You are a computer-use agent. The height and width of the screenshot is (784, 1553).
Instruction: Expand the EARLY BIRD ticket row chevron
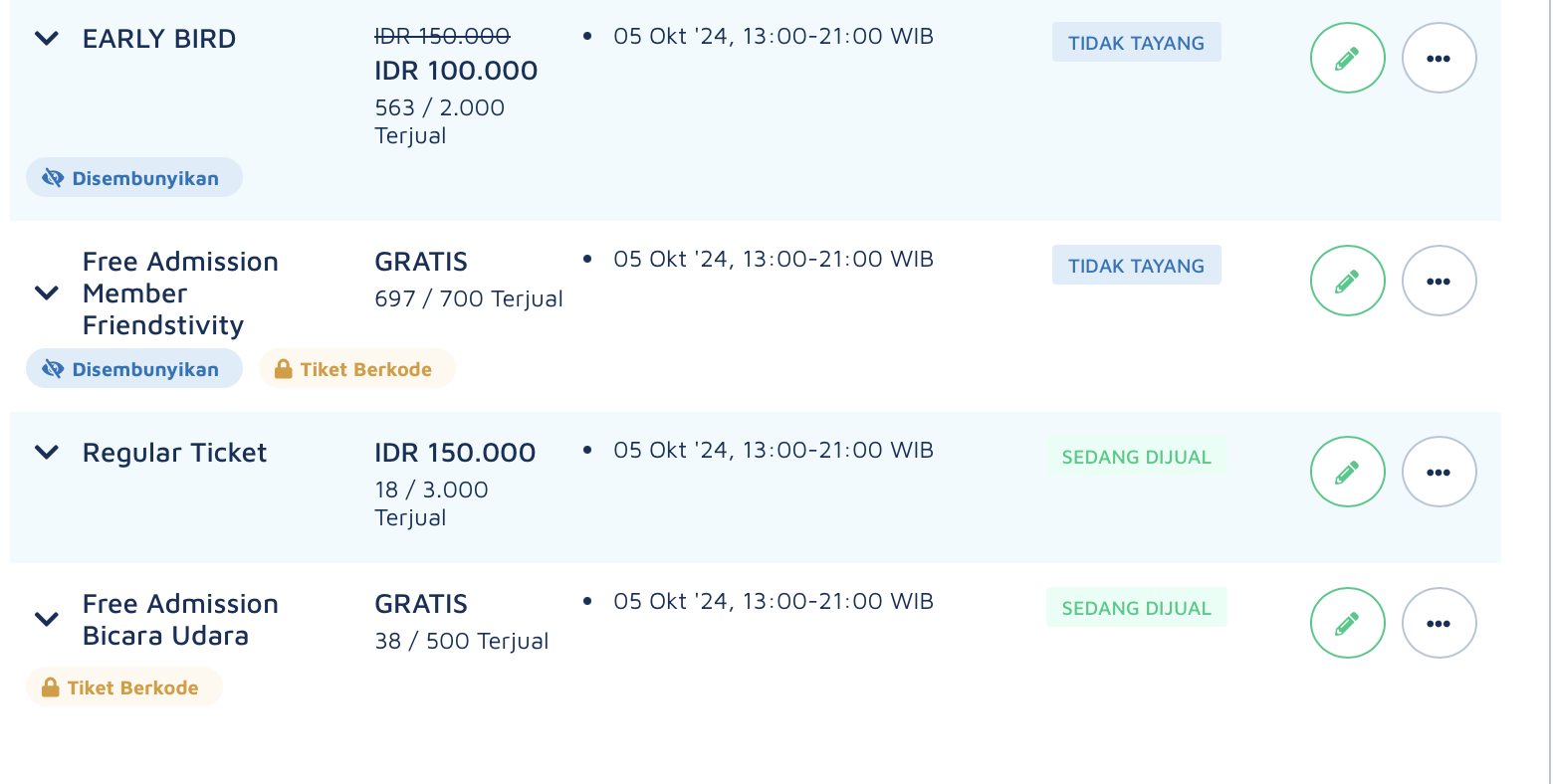pos(47,39)
